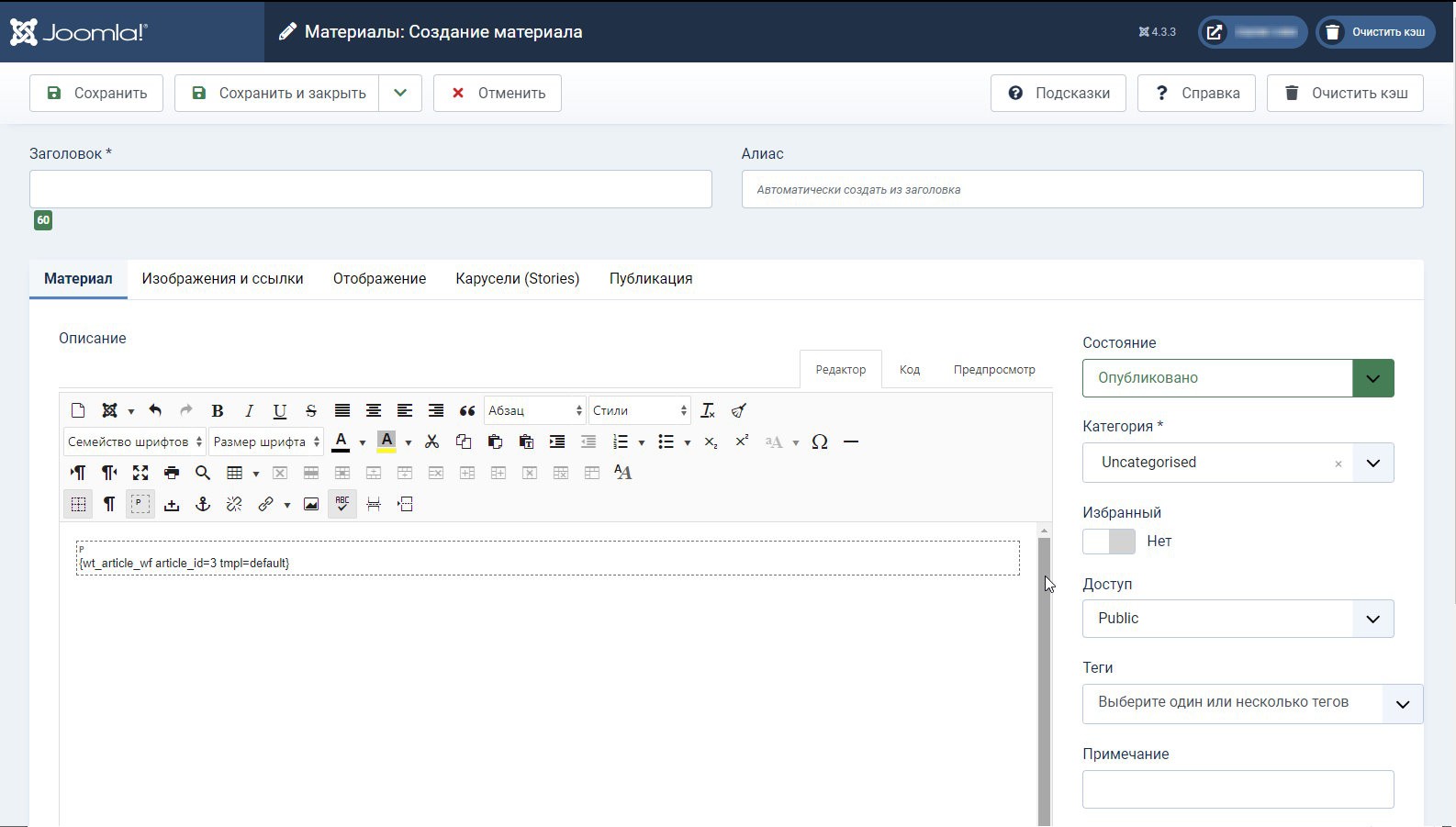The image size is (1456, 827).
Task: Insert a special character with Omega icon
Action: coord(820,442)
